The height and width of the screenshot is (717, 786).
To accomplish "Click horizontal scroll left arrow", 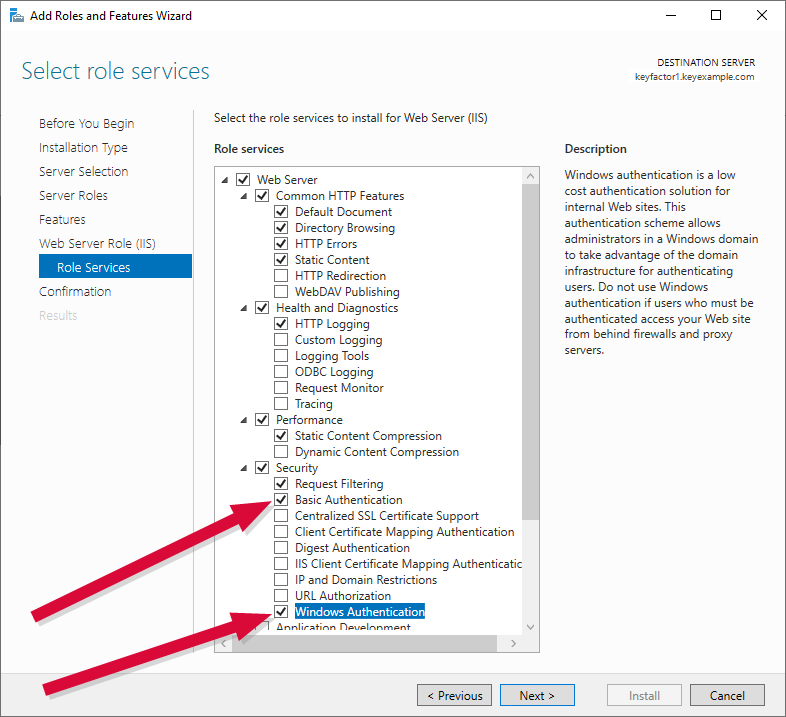I will coord(224,643).
